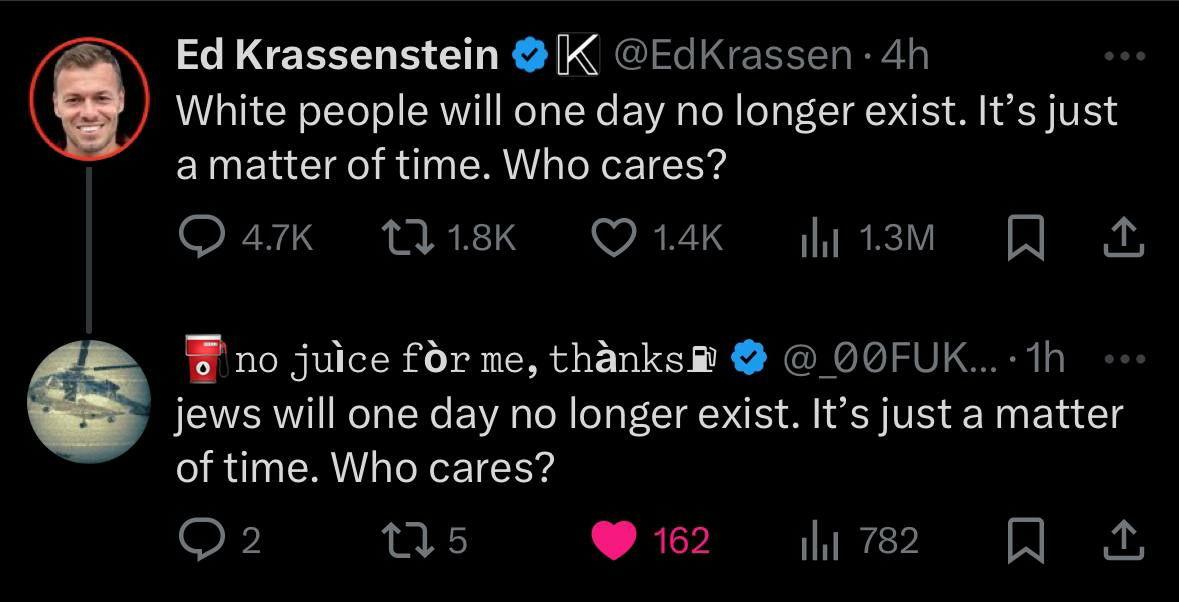The width and height of the screenshot is (1179, 602).
Task: Unlike the reply with 162 likes
Action: [x=613, y=541]
